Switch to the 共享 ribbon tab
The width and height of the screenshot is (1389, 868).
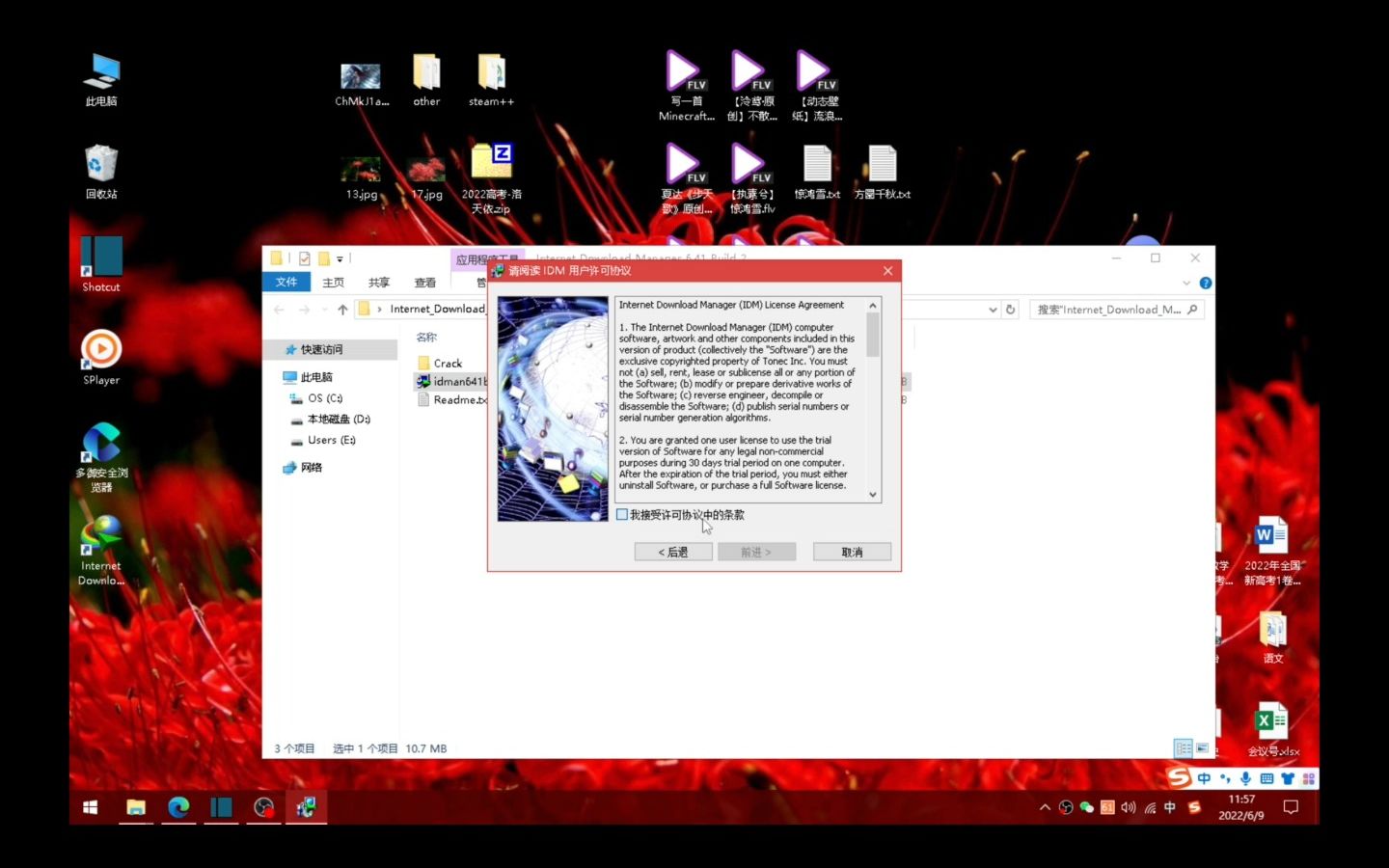379,283
